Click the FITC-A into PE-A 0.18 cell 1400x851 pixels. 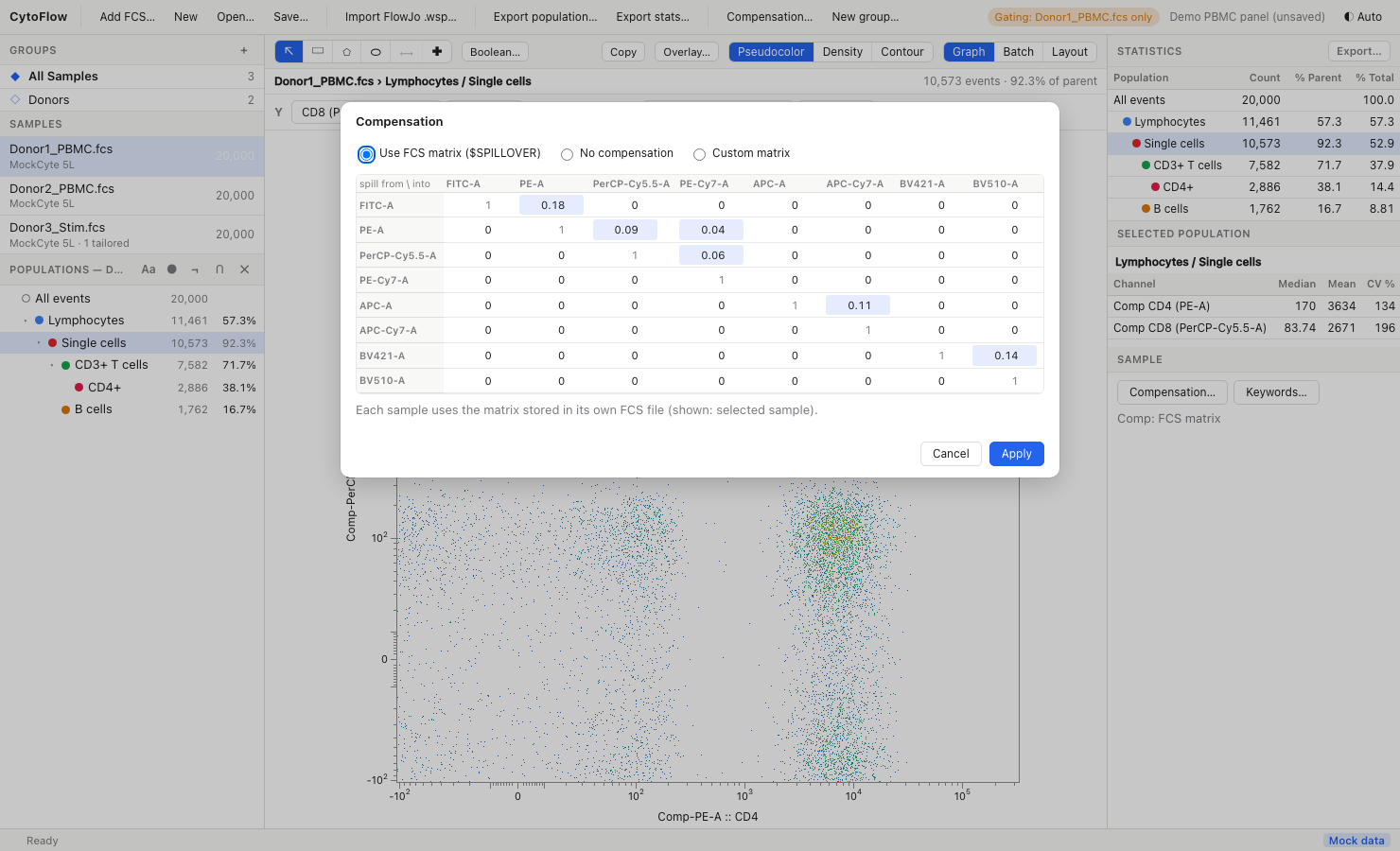(x=551, y=205)
